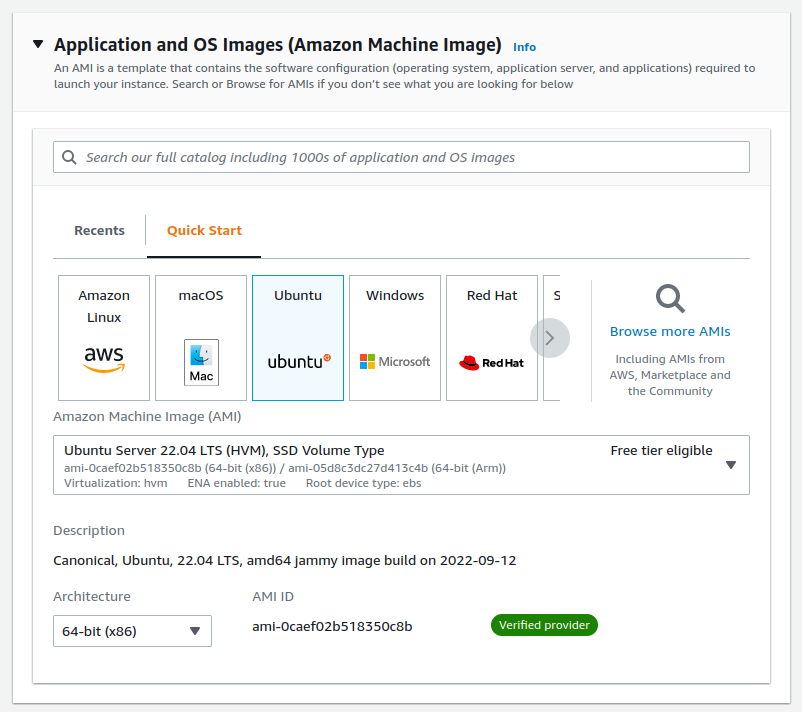Click the AMI catalog search field

click(401, 157)
